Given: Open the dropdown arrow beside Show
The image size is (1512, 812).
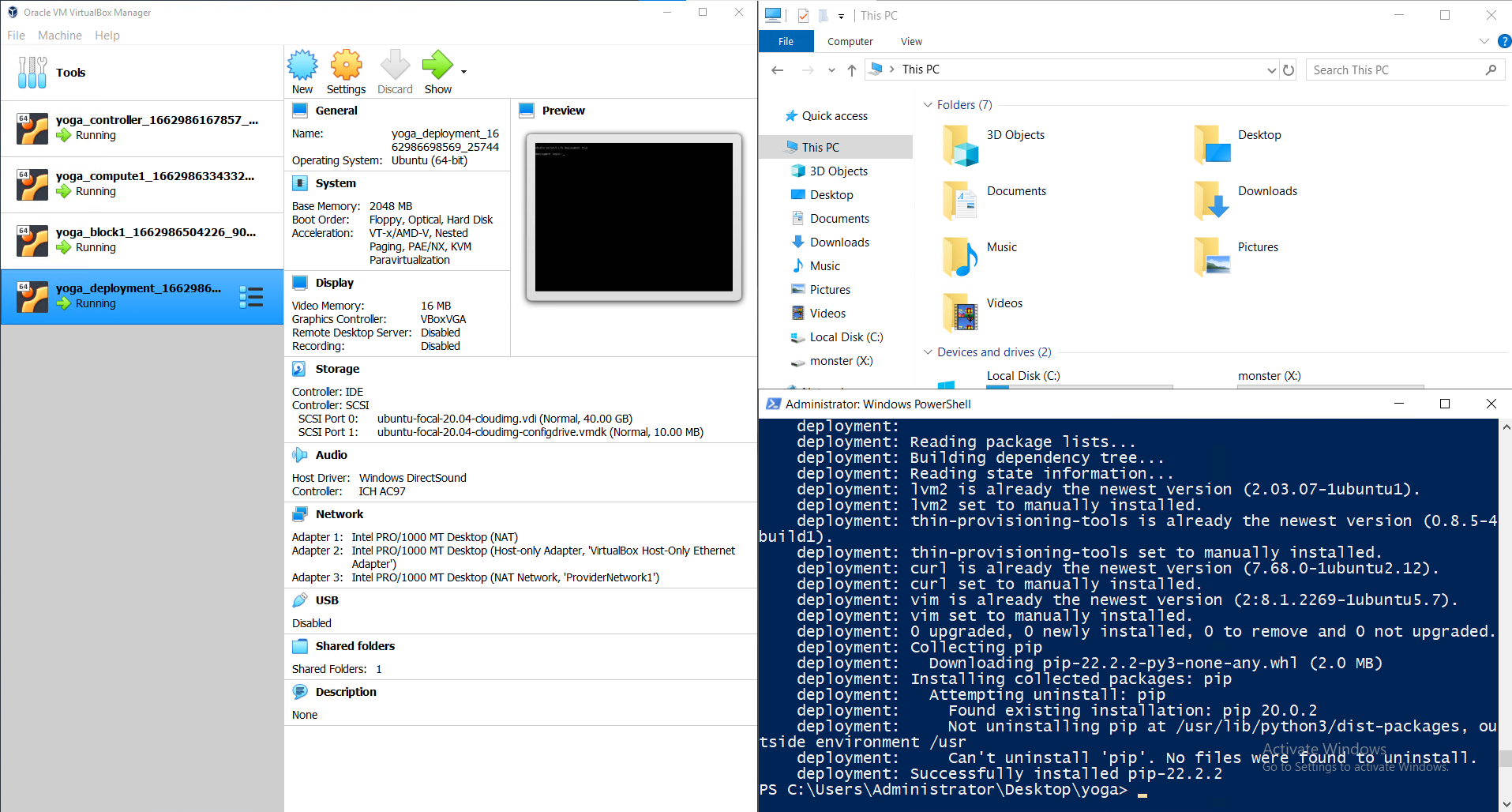Looking at the screenshot, I should point(464,72).
